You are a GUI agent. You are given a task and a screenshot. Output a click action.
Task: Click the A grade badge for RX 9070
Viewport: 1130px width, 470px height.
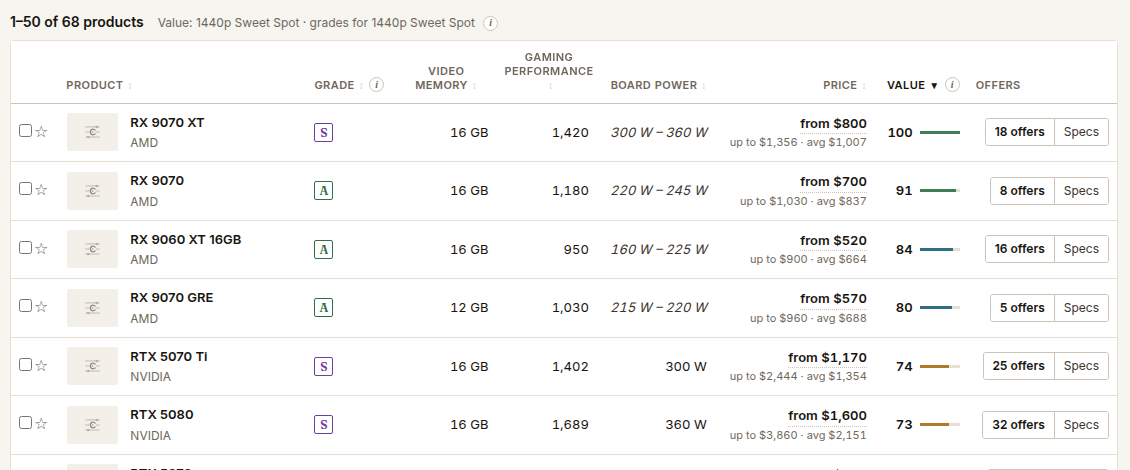324,191
